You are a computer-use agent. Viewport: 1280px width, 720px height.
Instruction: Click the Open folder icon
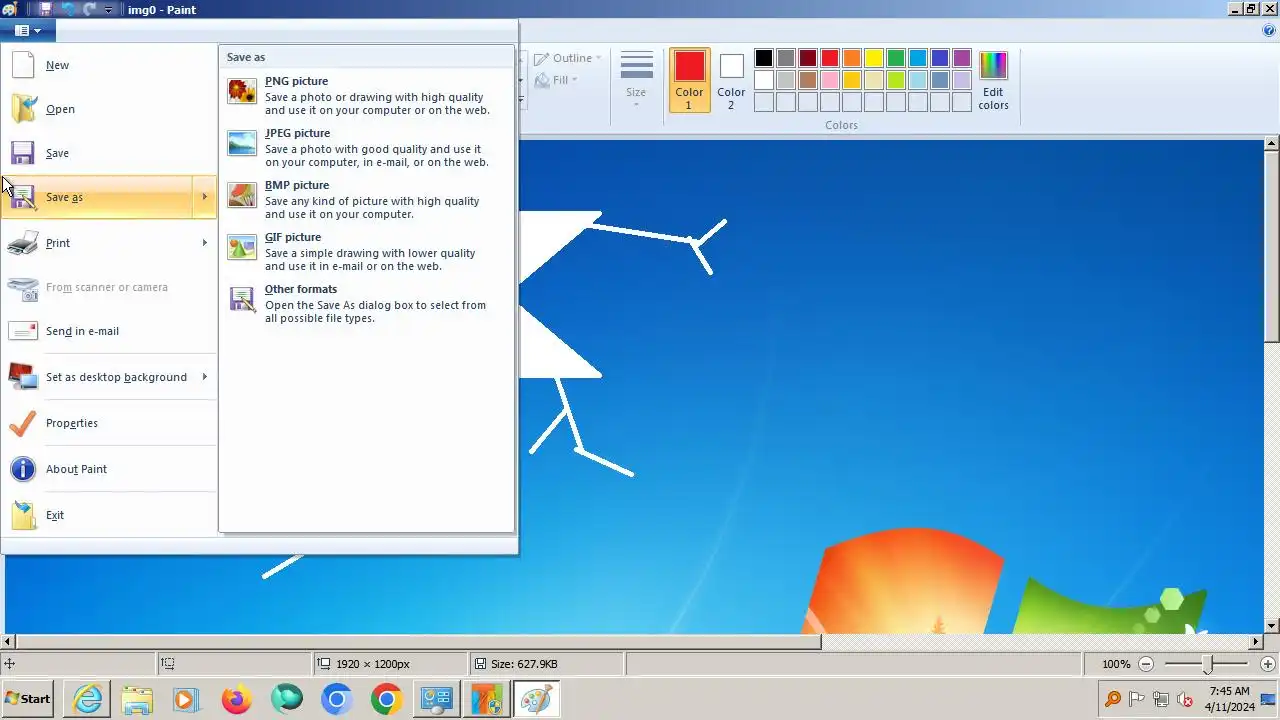pos(23,109)
